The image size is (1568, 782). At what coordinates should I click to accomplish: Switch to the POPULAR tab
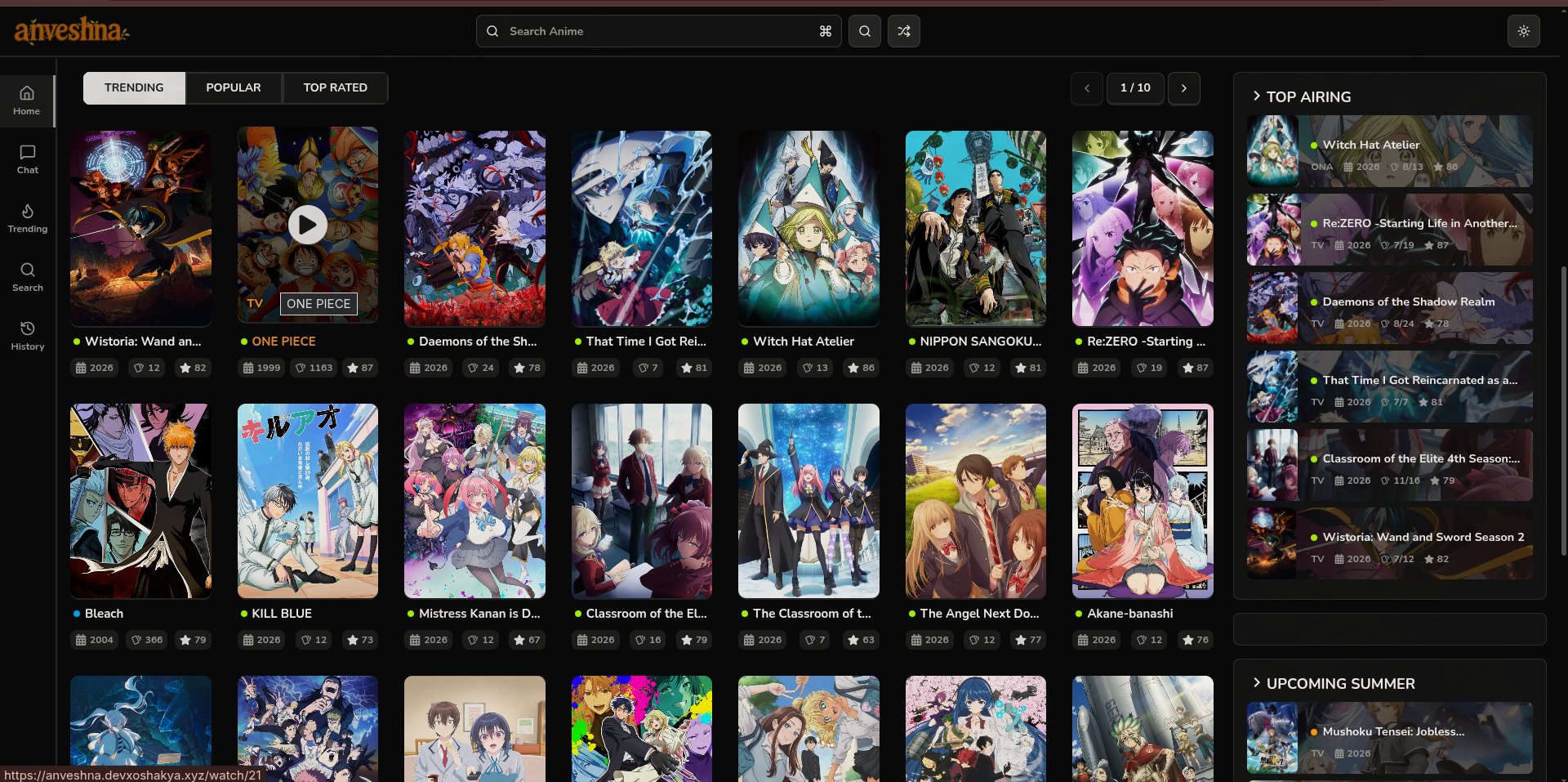tap(234, 87)
